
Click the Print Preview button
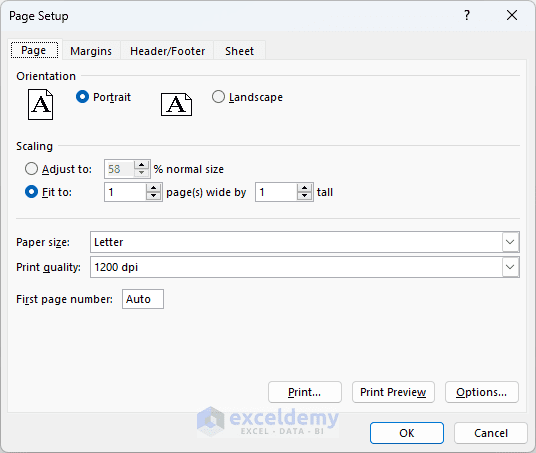(x=393, y=392)
